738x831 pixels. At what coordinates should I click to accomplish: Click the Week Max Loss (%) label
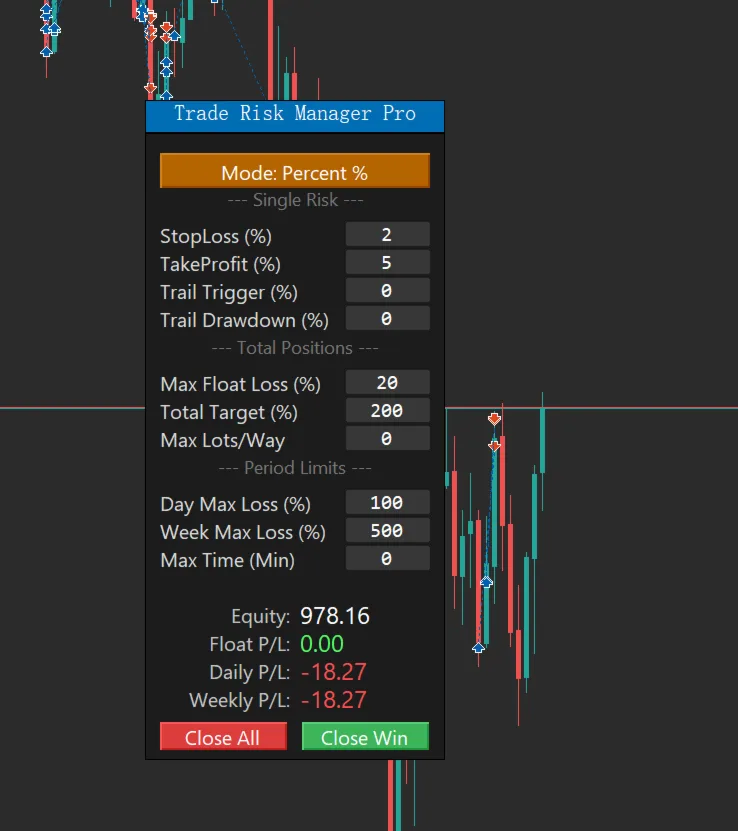tap(243, 532)
